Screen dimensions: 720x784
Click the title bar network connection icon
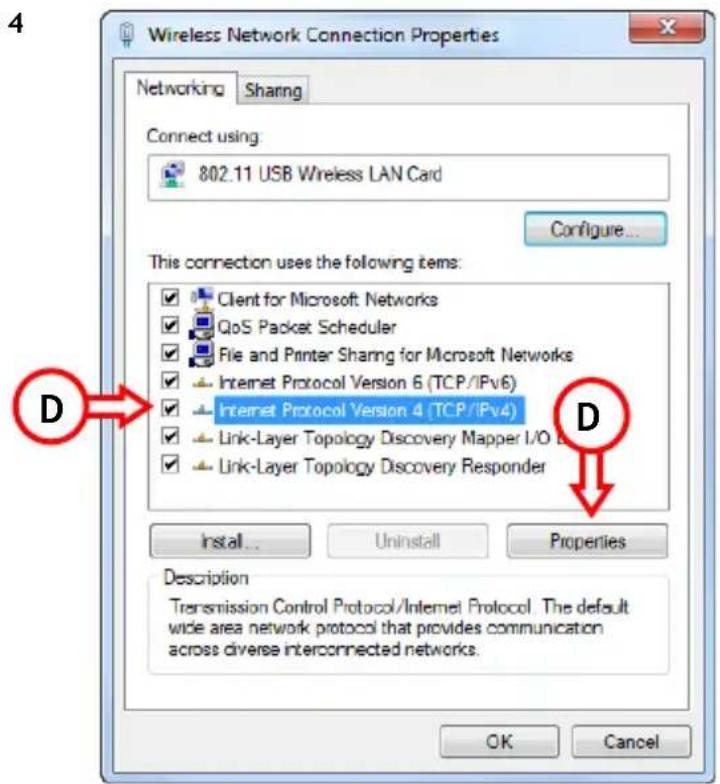[x=126, y=35]
